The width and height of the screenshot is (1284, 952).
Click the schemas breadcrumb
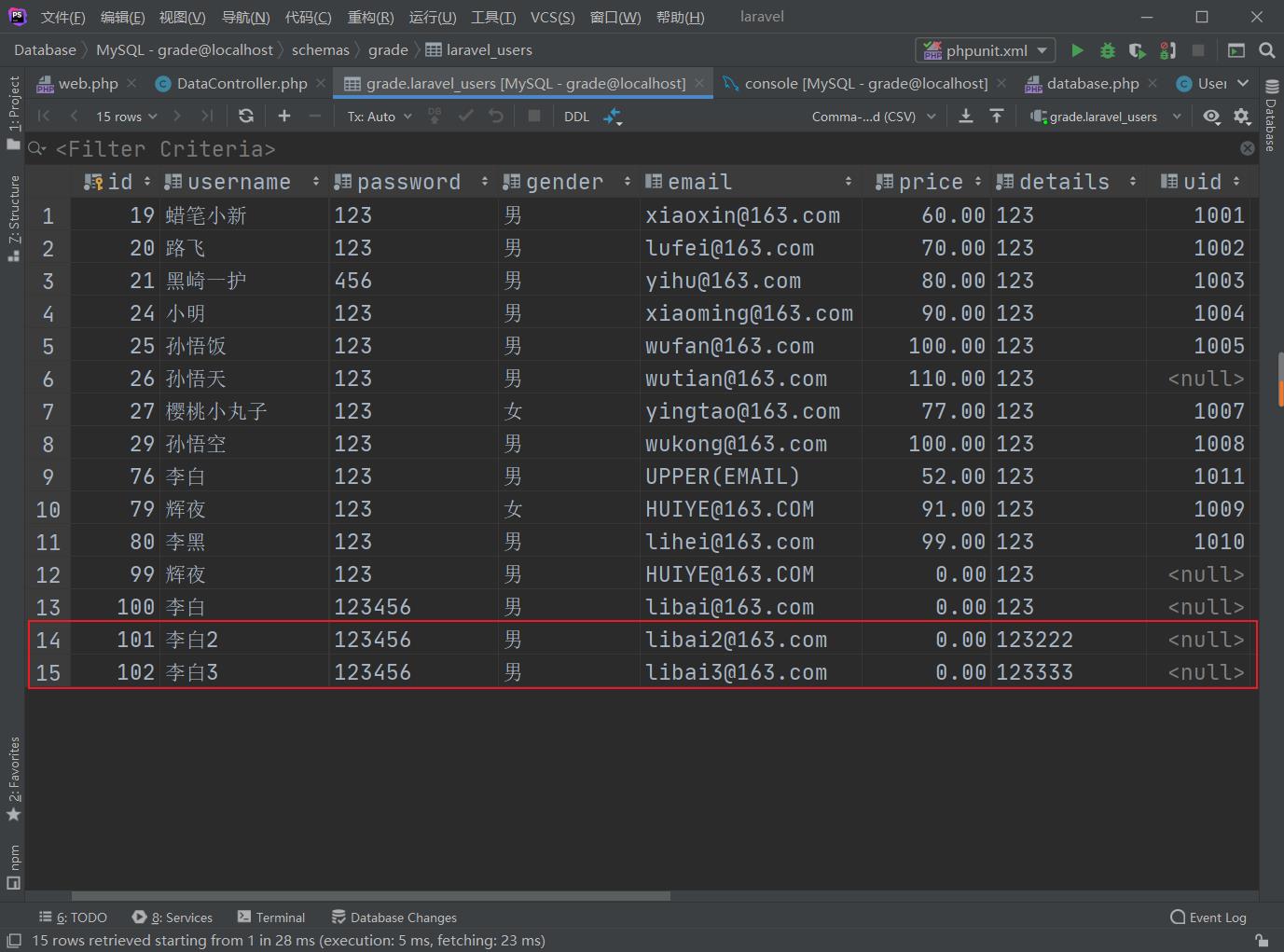[320, 50]
